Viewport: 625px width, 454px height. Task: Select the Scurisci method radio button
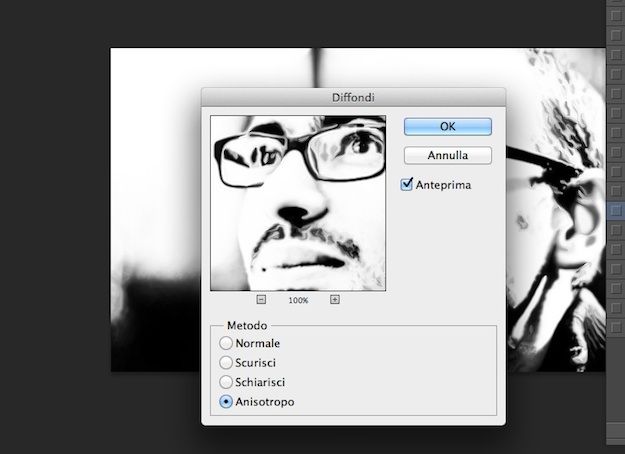tap(226, 363)
